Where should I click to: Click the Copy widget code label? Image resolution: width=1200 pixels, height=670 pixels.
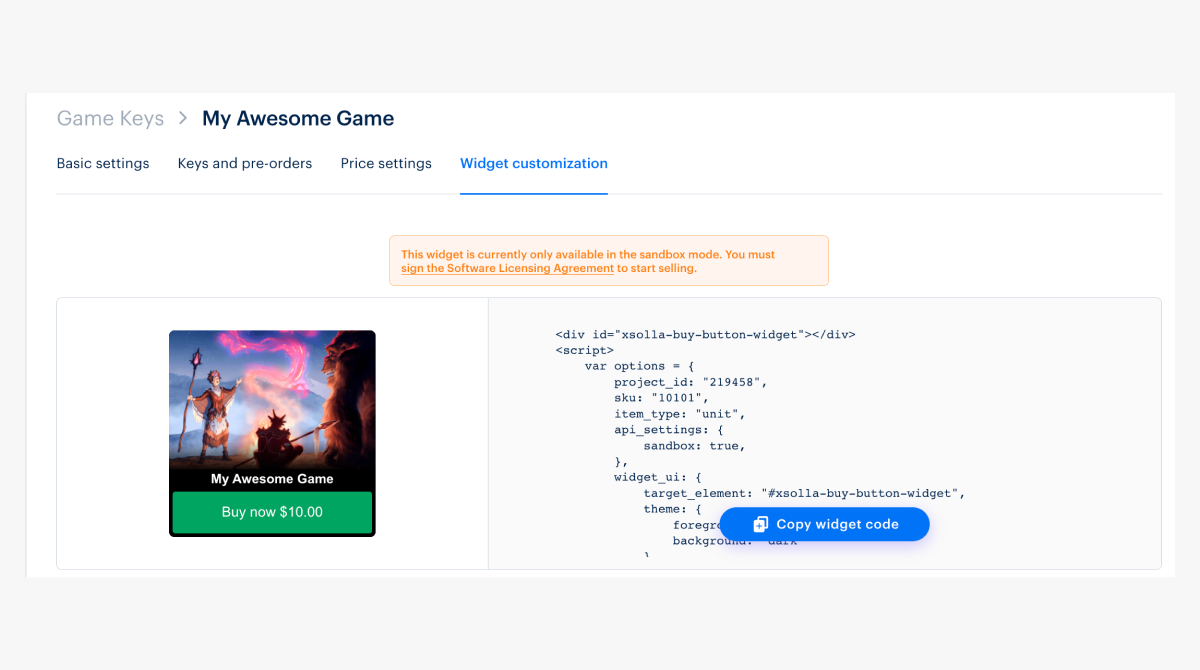[x=837, y=524]
